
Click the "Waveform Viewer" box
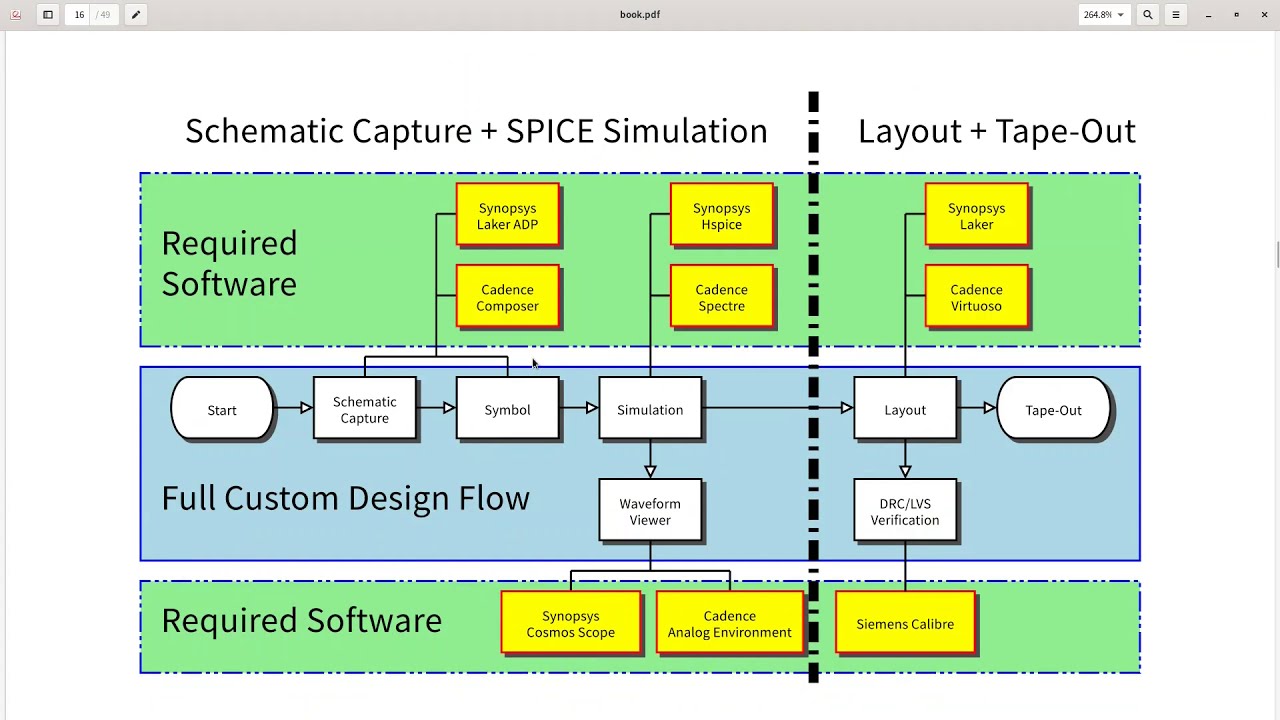pyautogui.click(x=650, y=511)
